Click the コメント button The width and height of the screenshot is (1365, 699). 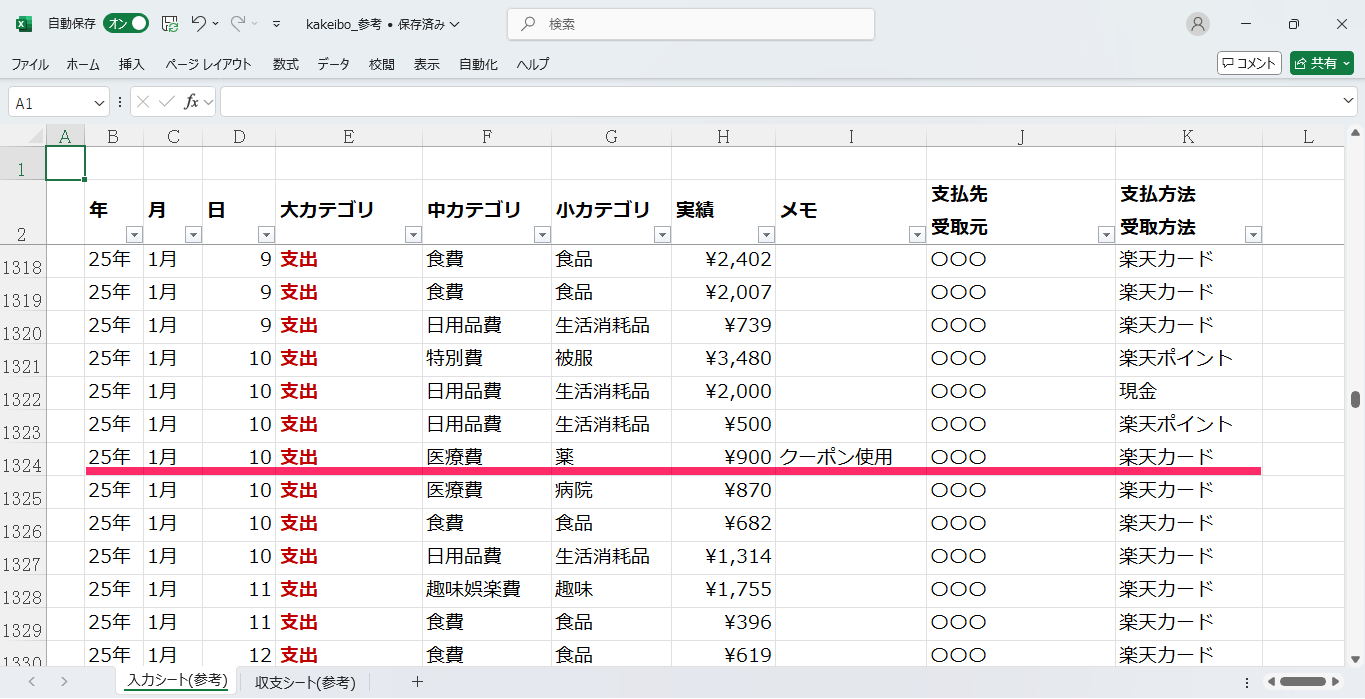[x=1249, y=63]
